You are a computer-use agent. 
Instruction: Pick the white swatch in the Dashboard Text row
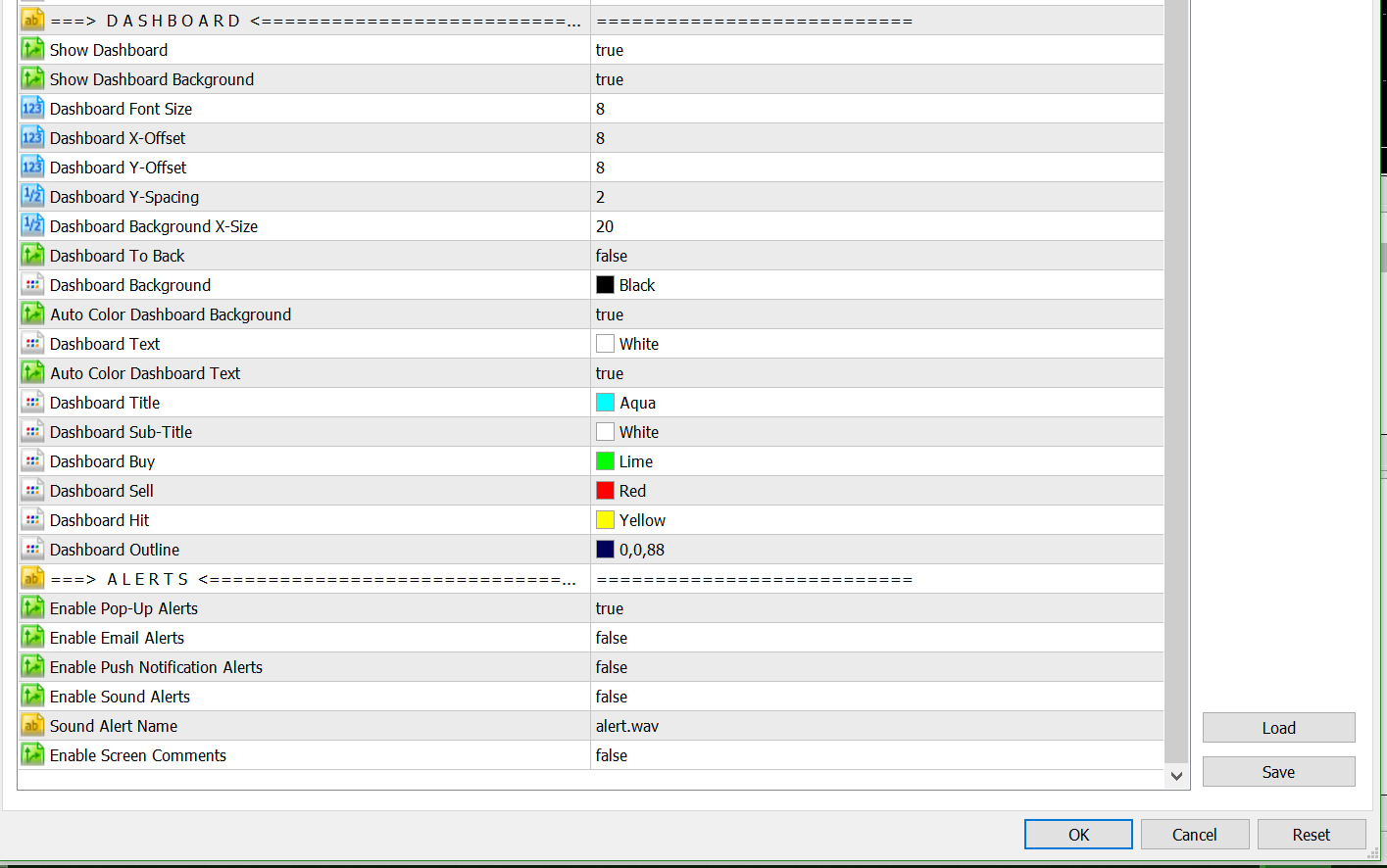(x=606, y=344)
